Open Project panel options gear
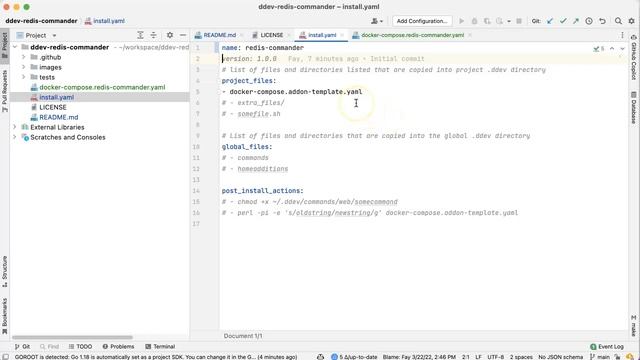The height and width of the screenshot is (360, 640). [x=170, y=35]
